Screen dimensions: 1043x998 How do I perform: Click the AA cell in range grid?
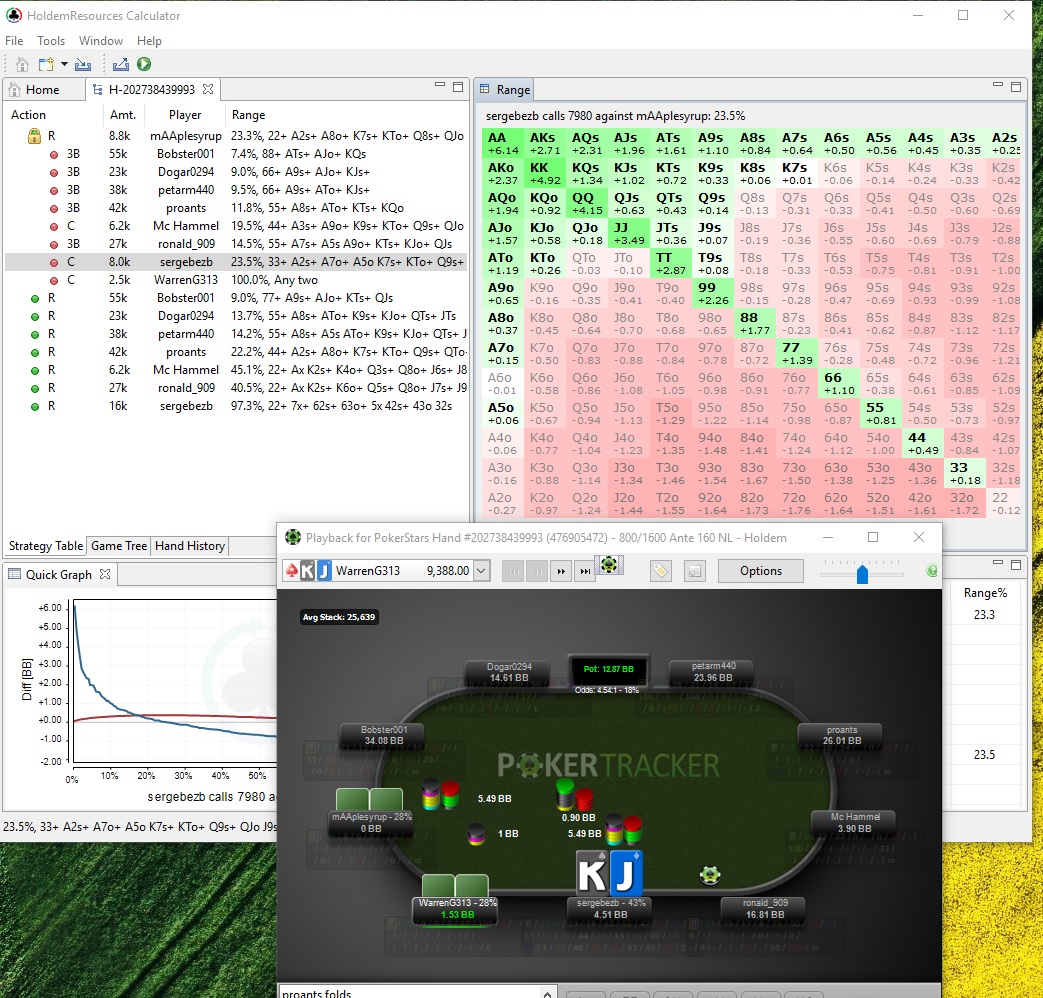(x=503, y=144)
